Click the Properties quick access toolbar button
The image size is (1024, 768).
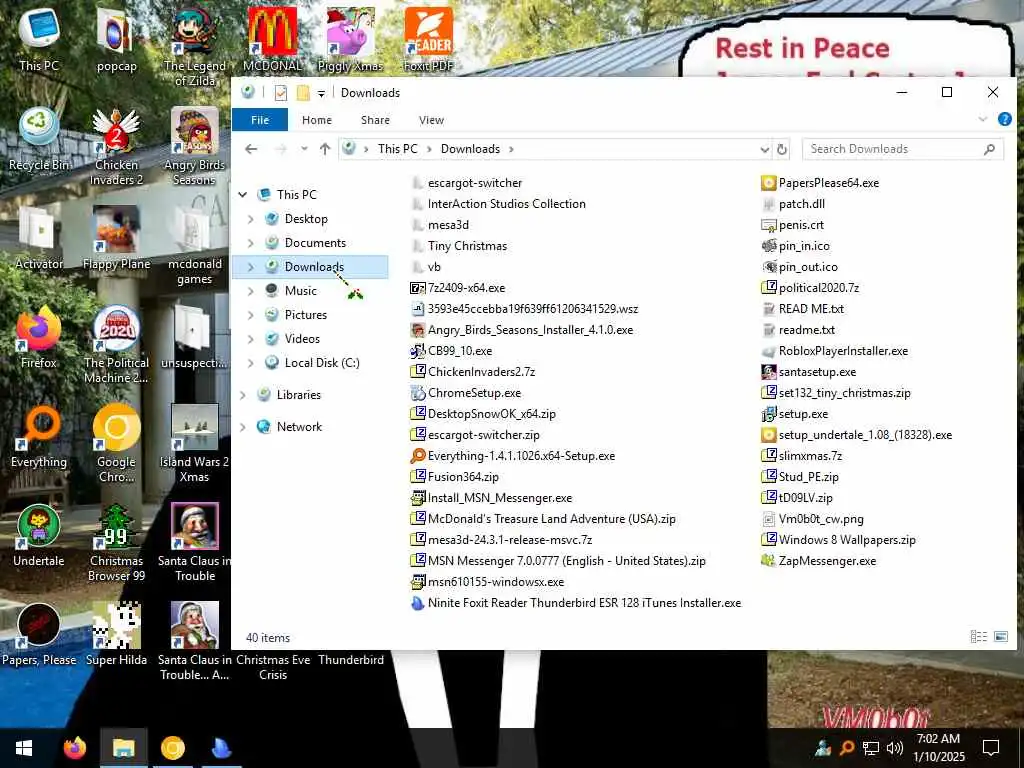(281, 93)
